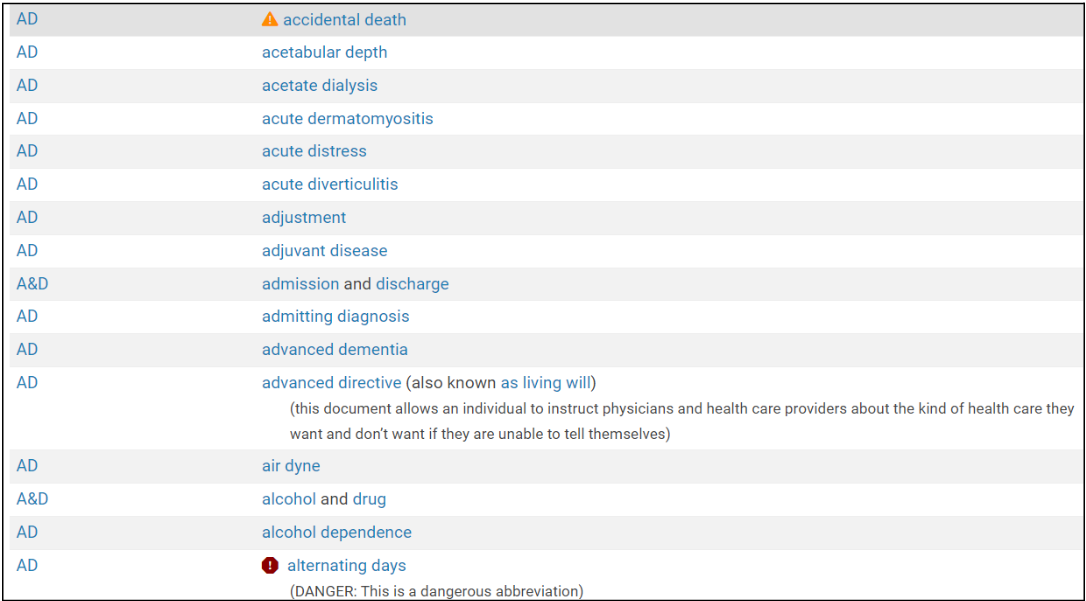The image size is (1086, 601).
Task: Click the 'as living will' link
Action: [x=546, y=382]
